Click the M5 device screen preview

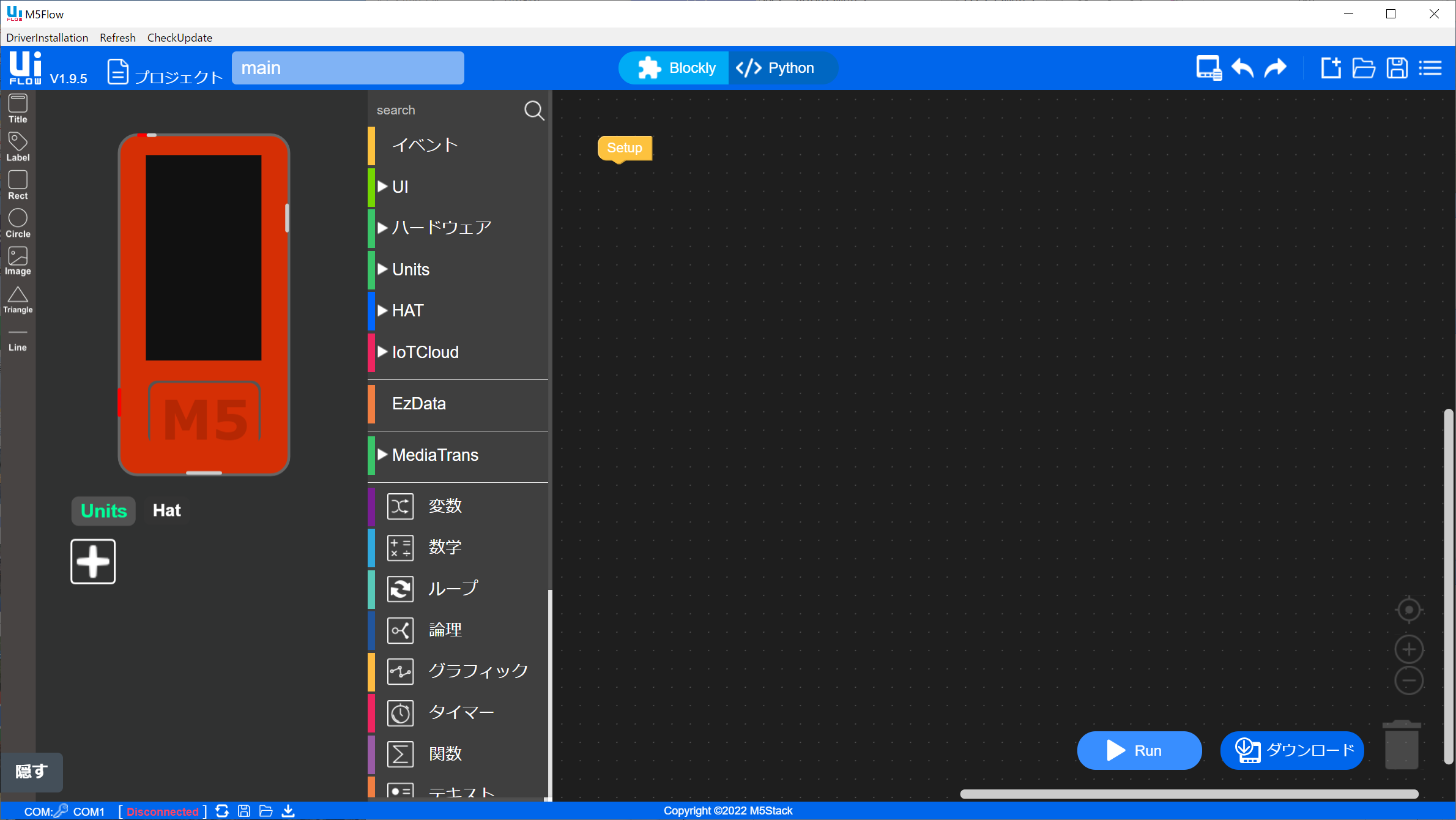coord(203,258)
